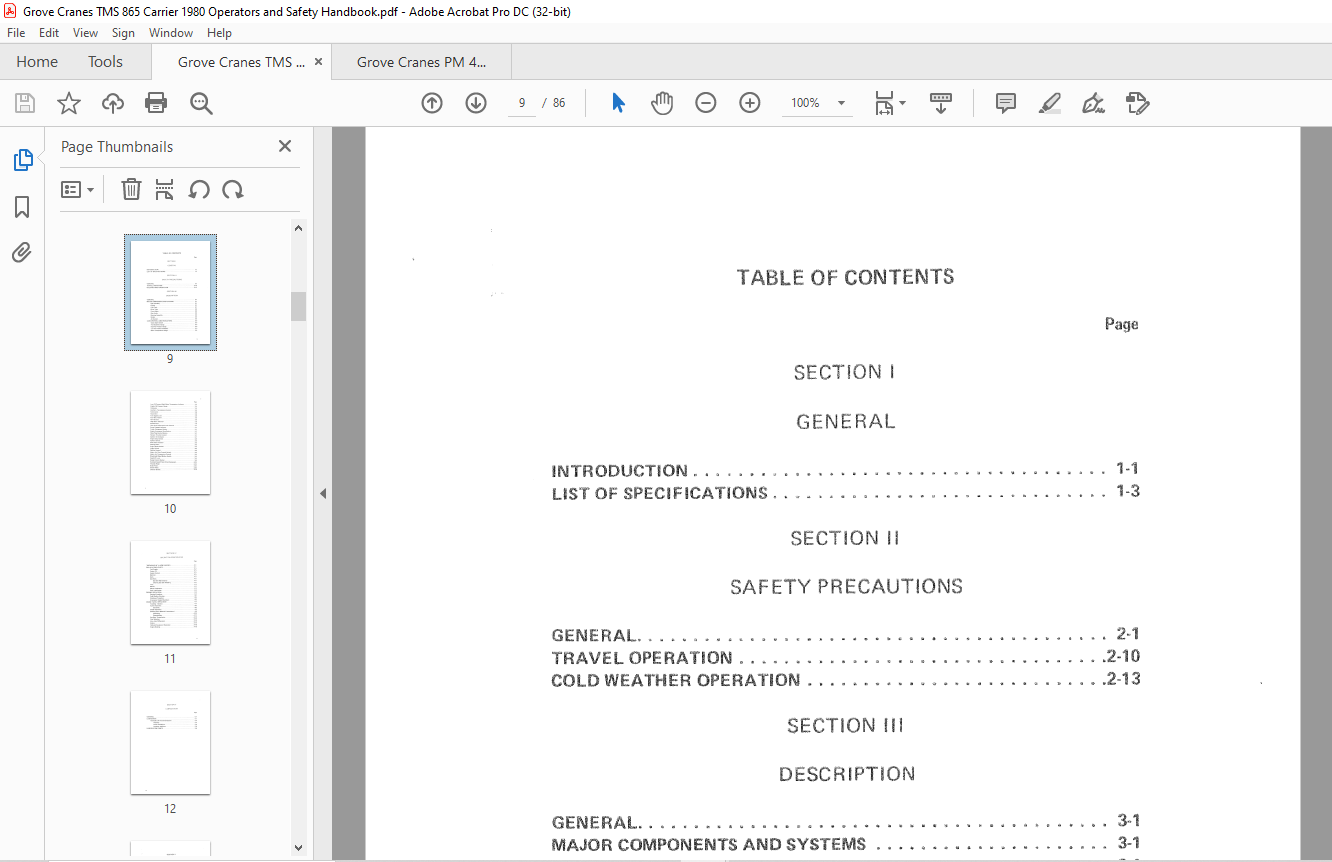This screenshot has height=862, width=1332.
Task: Expand the page display options arrow
Action: (902, 103)
